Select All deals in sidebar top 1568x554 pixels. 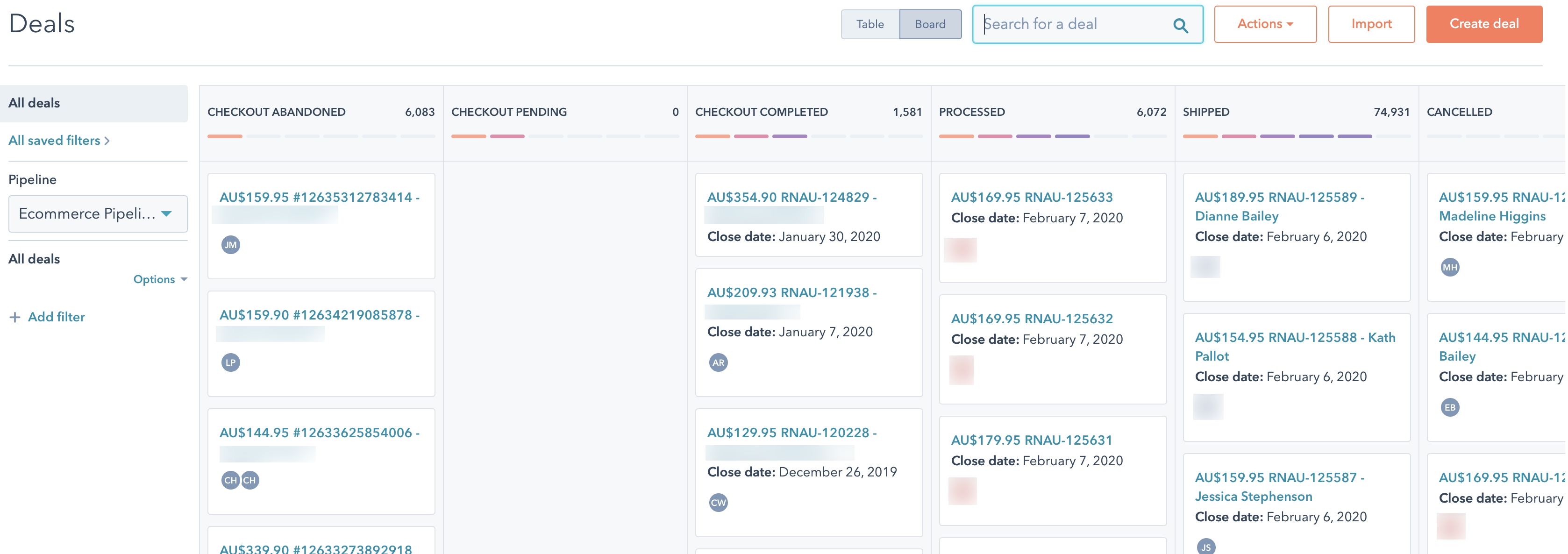[x=94, y=104]
